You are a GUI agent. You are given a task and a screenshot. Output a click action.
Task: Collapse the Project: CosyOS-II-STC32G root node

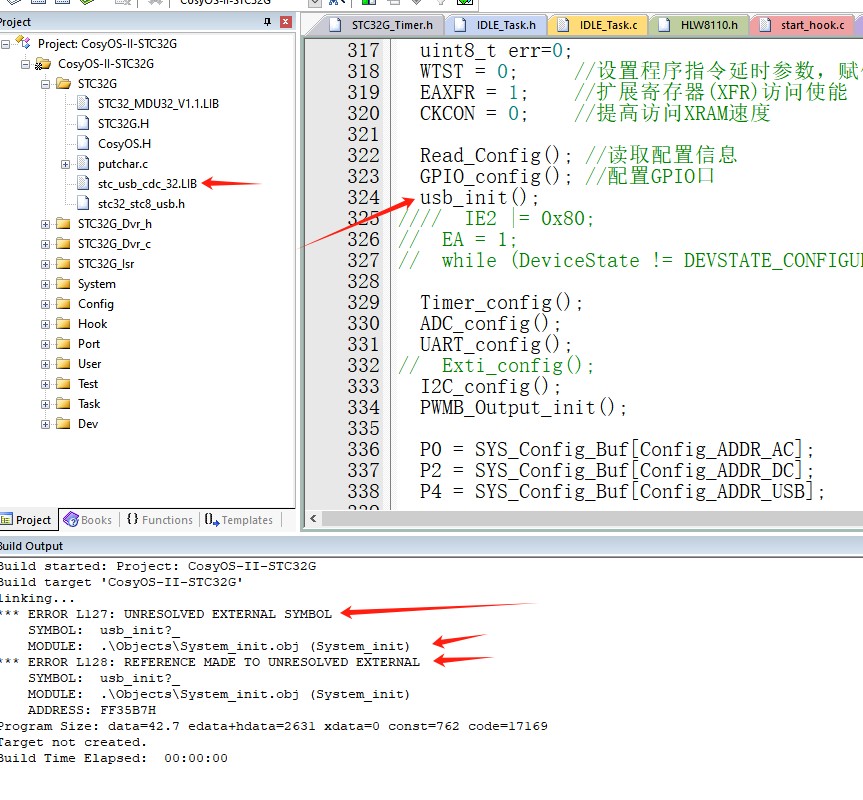pyautogui.click(x=6, y=44)
